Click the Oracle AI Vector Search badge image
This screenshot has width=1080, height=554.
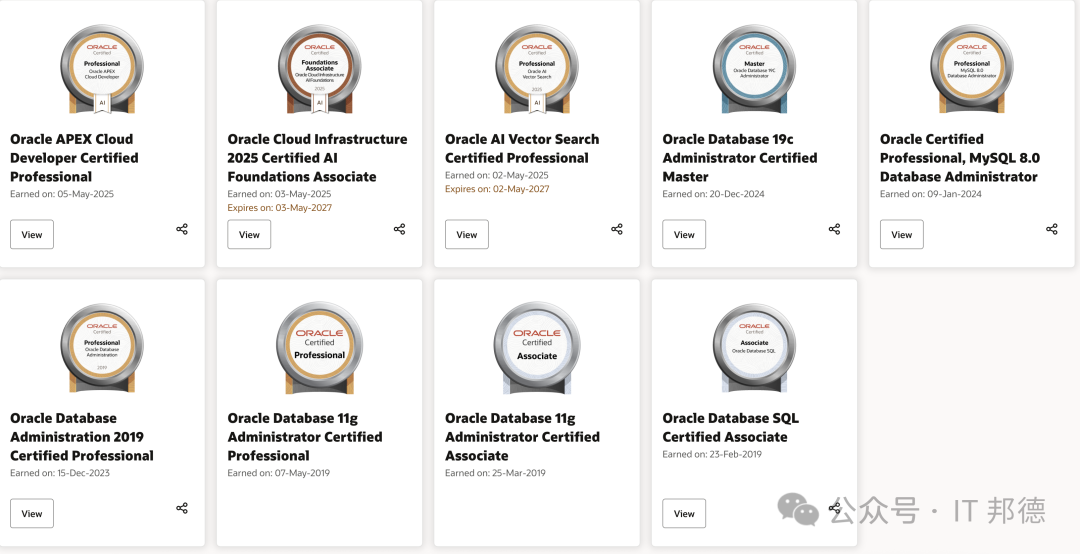[537, 69]
